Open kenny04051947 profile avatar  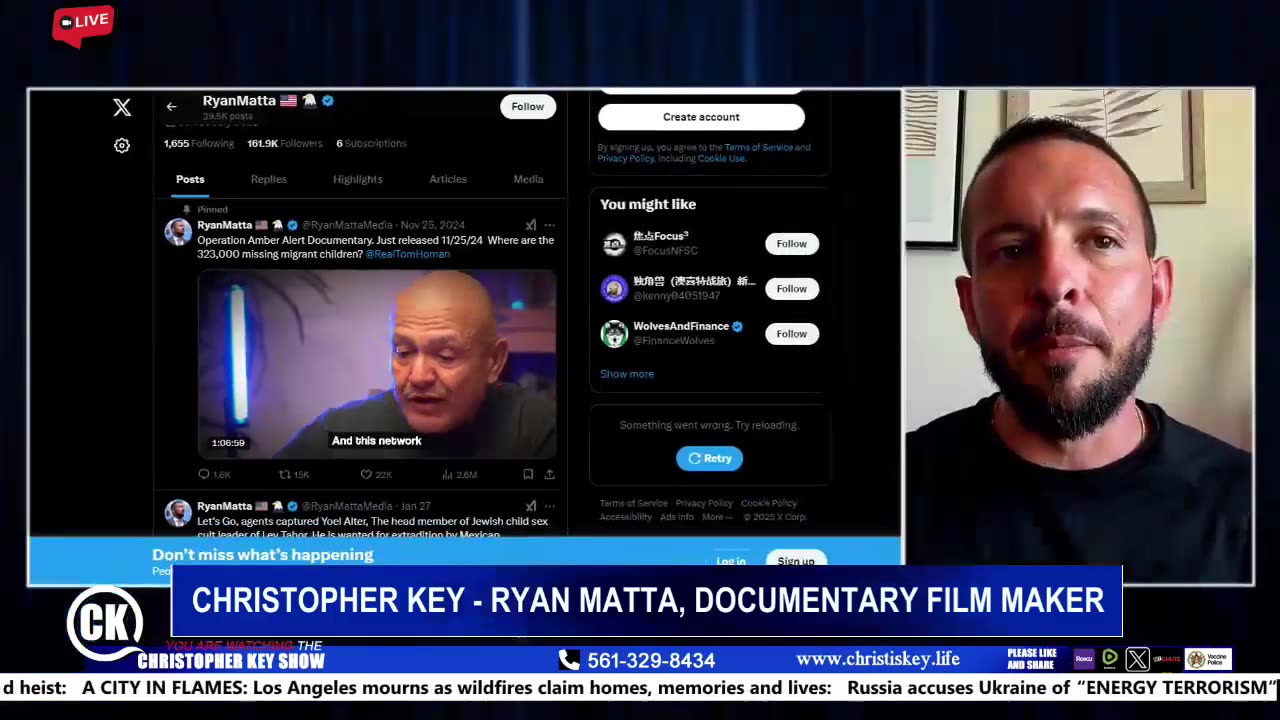click(x=614, y=288)
